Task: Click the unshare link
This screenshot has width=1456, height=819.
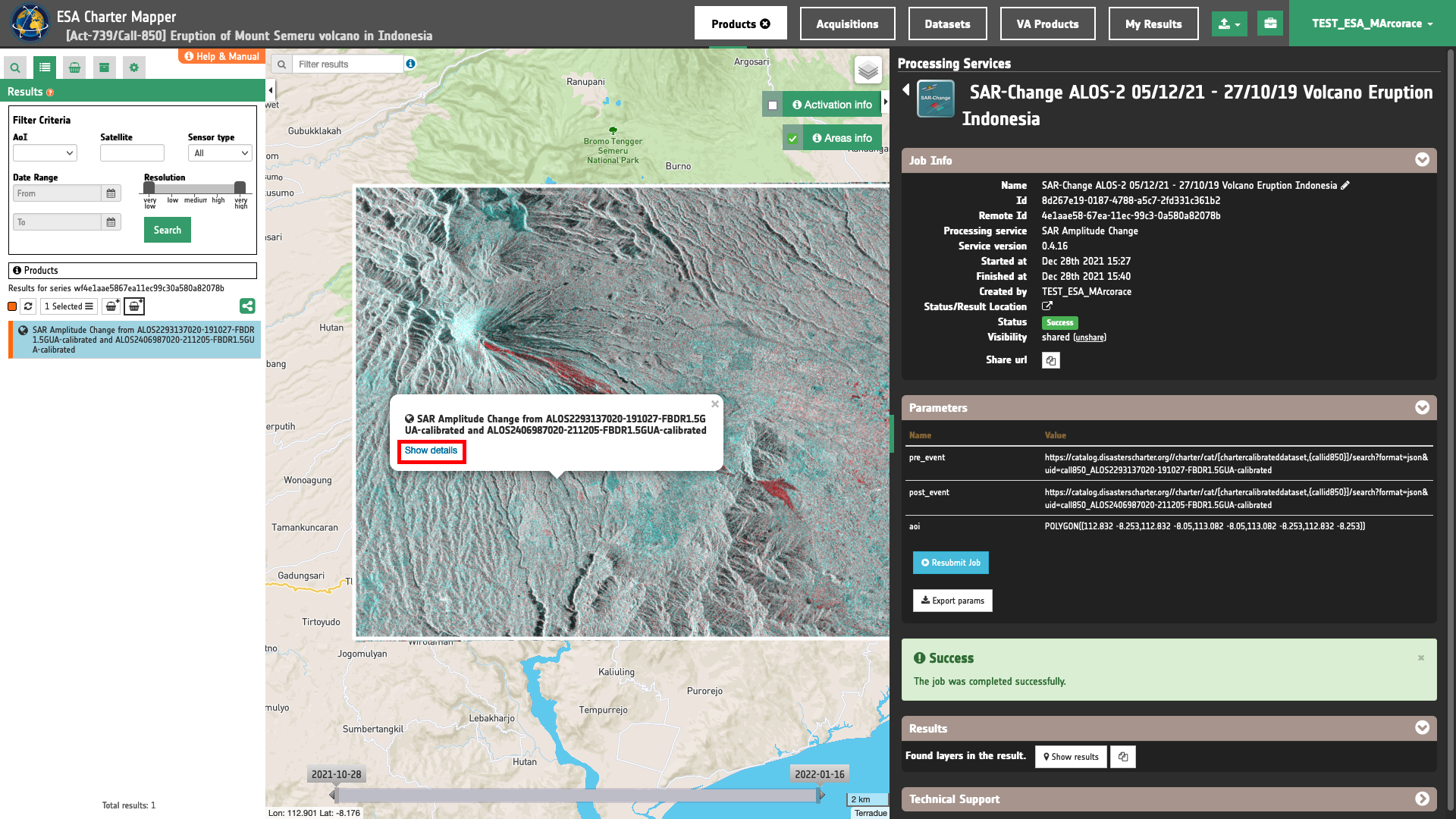Action: [x=1090, y=337]
